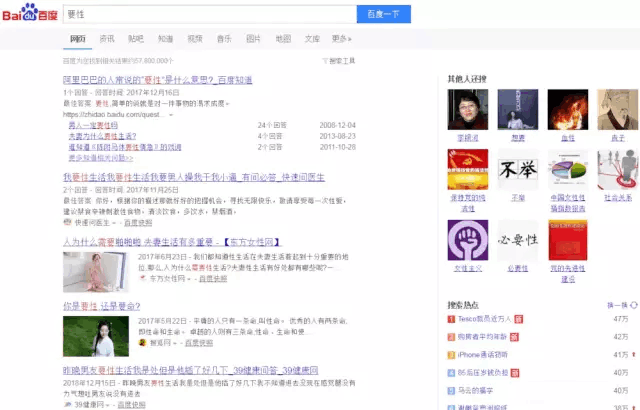Click the 换一换 refresh icon
640x410 pixels.
632,304
